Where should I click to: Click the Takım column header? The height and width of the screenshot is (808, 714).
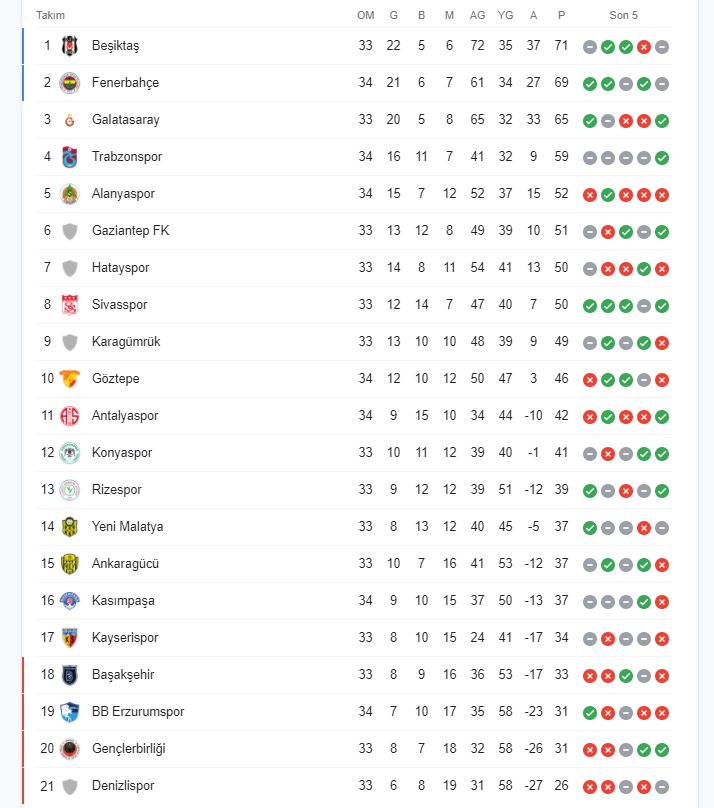(50, 15)
